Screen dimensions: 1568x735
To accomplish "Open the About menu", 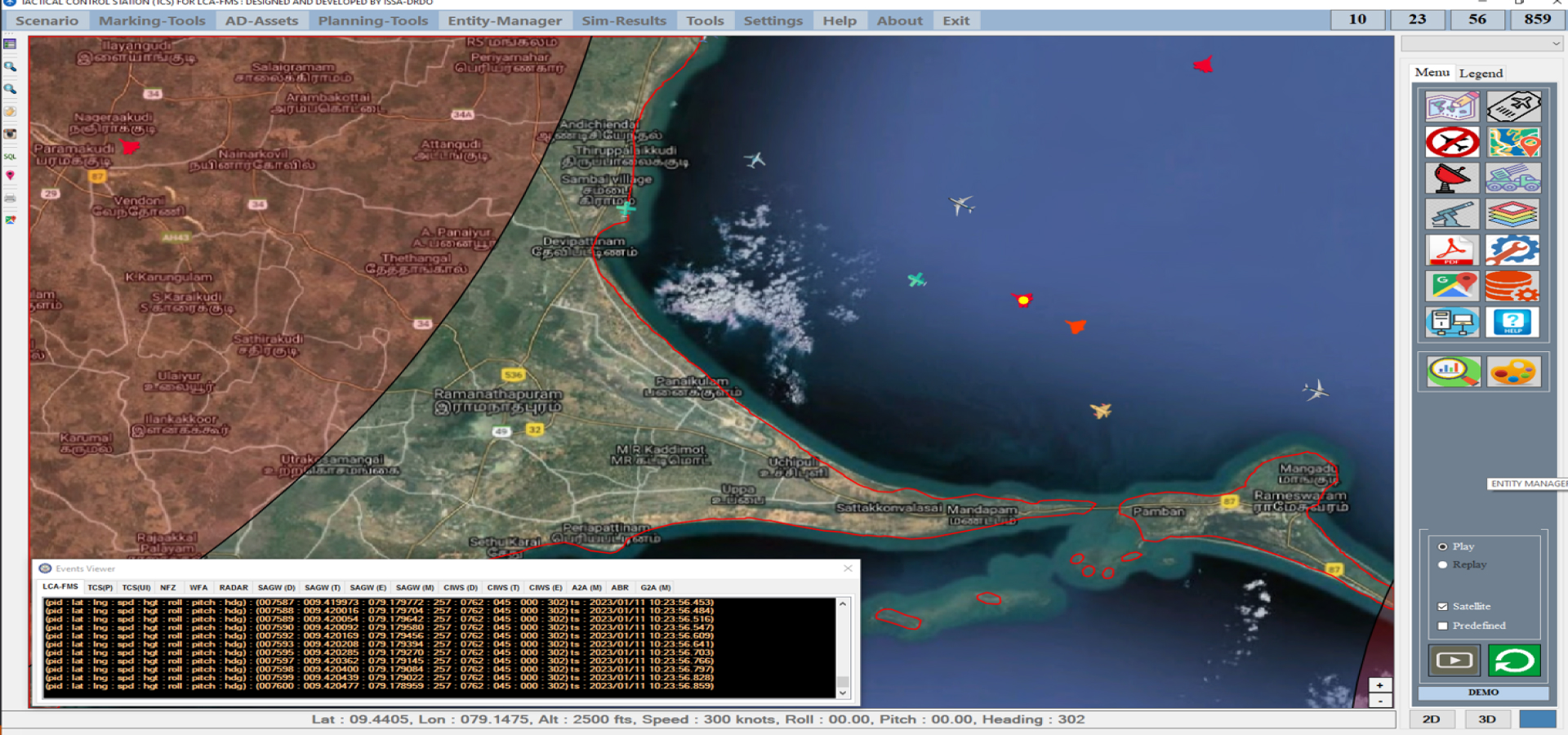I will pos(899,20).
